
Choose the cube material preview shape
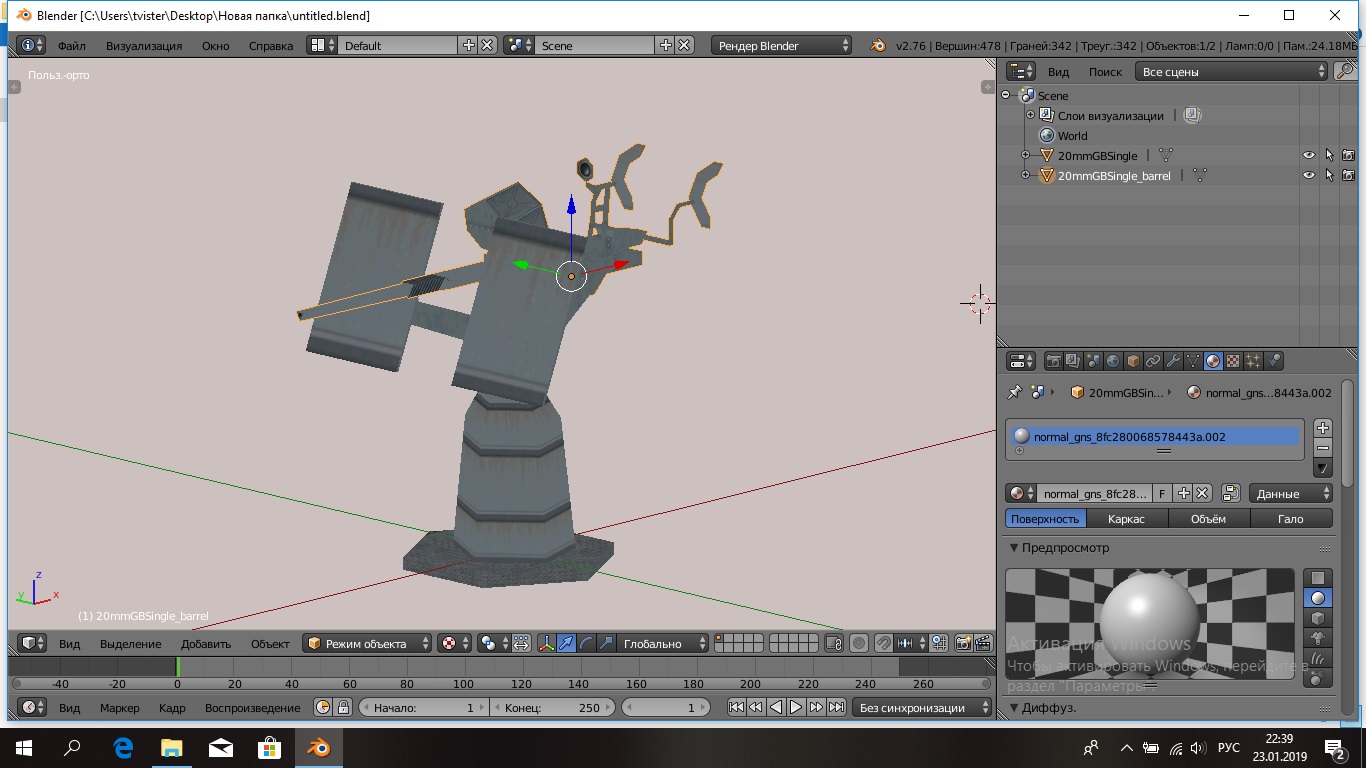[x=1318, y=618]
